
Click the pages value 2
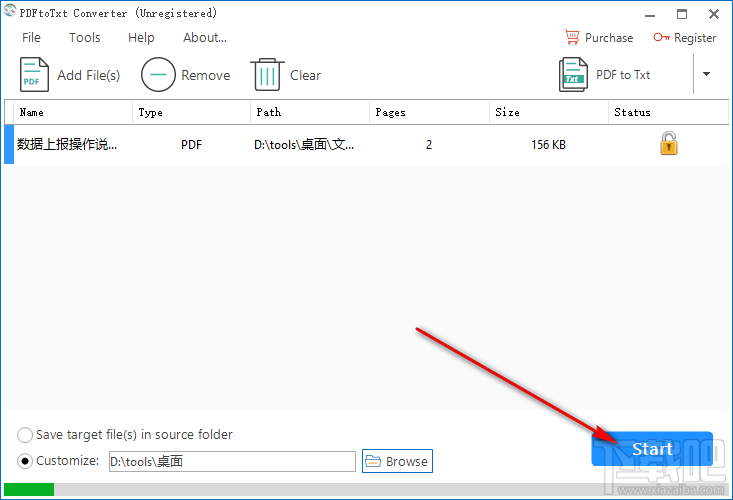(x=429, y=145)
